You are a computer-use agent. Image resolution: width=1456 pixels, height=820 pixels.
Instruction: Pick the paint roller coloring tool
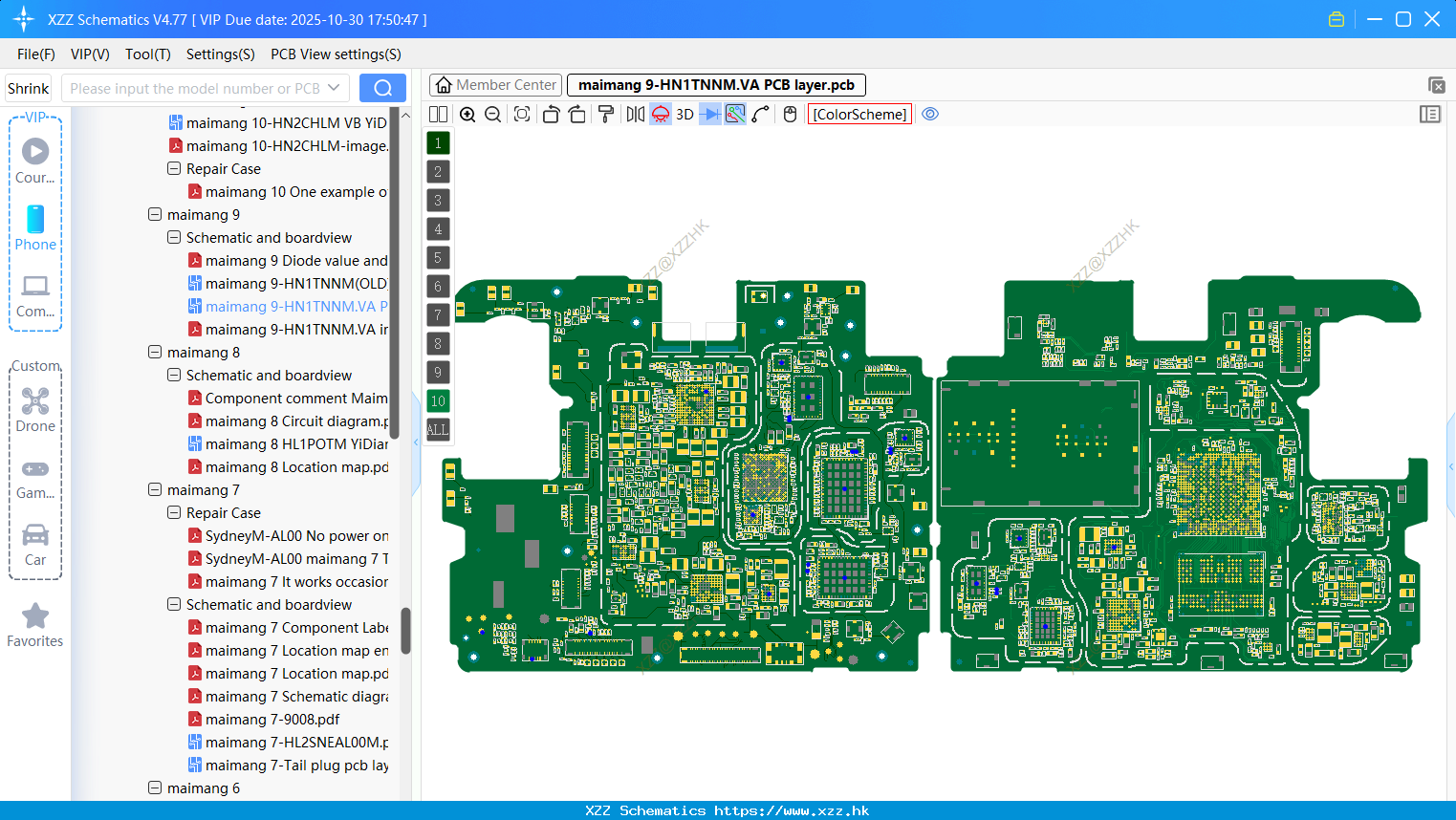pos(606,114)
